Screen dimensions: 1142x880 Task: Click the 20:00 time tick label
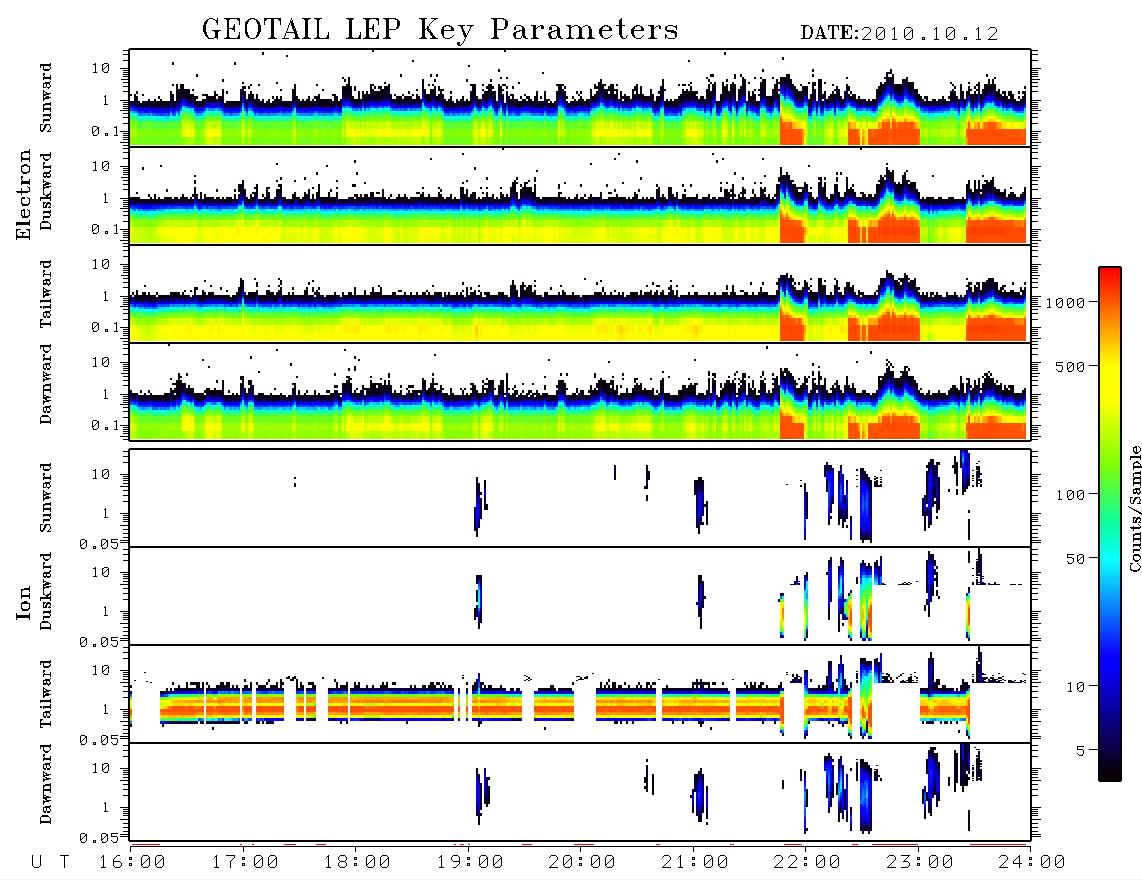coord(582,862)
